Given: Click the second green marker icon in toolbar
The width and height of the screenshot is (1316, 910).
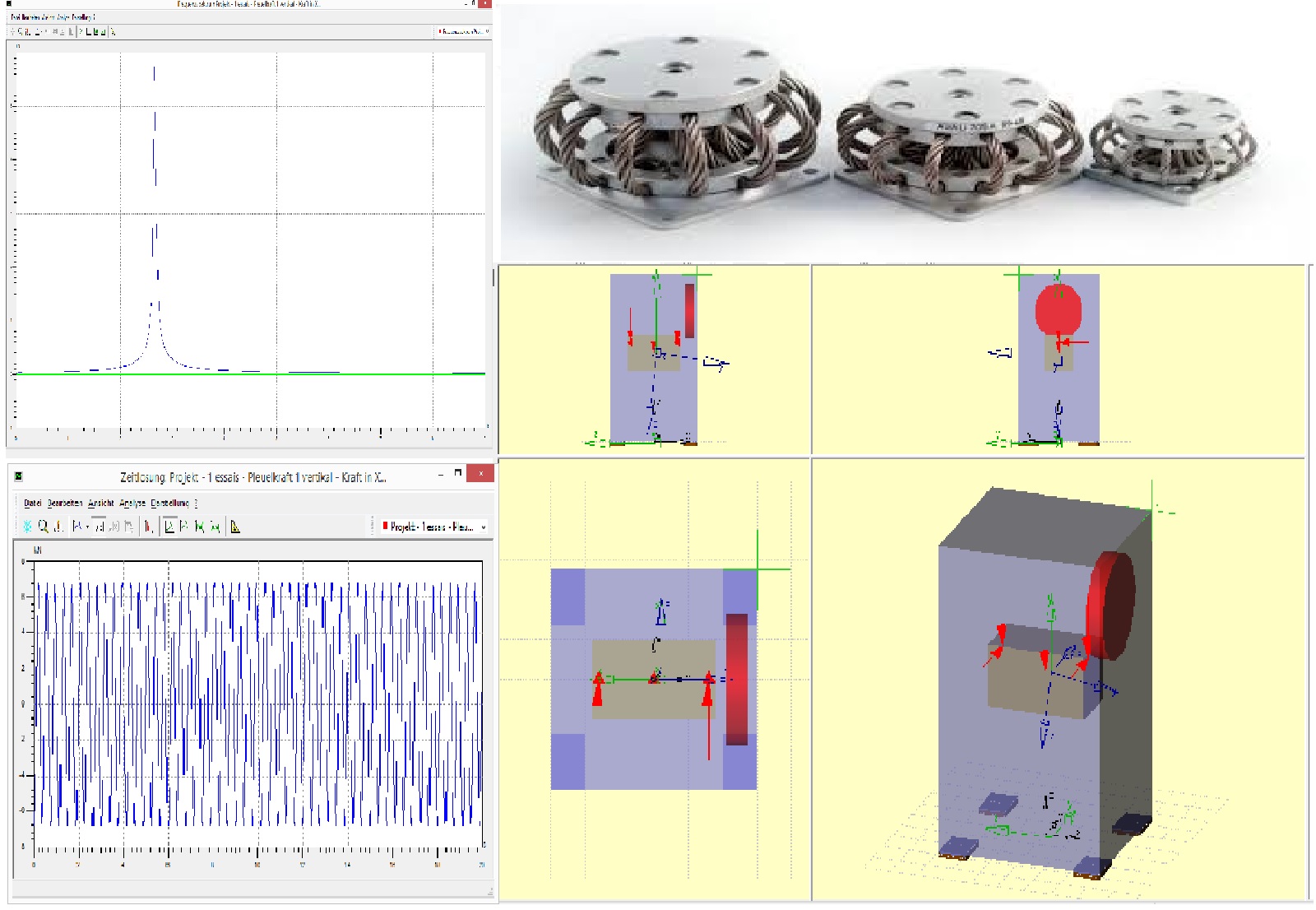Looking at the screenshot, I should click(x=215, y=527).
